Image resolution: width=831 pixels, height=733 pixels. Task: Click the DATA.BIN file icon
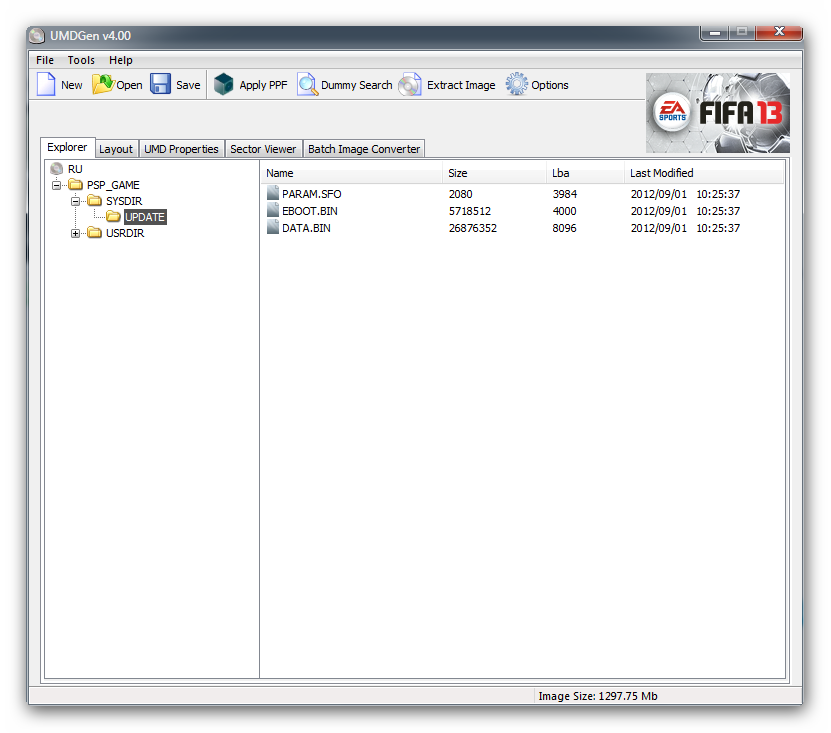click(273, 227)
